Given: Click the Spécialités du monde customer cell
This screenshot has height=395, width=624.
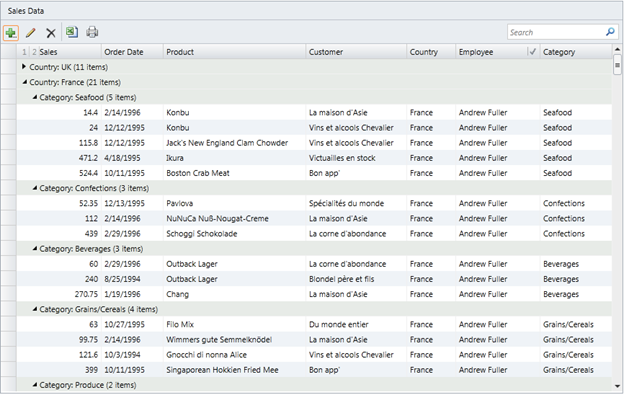Looking at the screenshot, I should 356,203.
